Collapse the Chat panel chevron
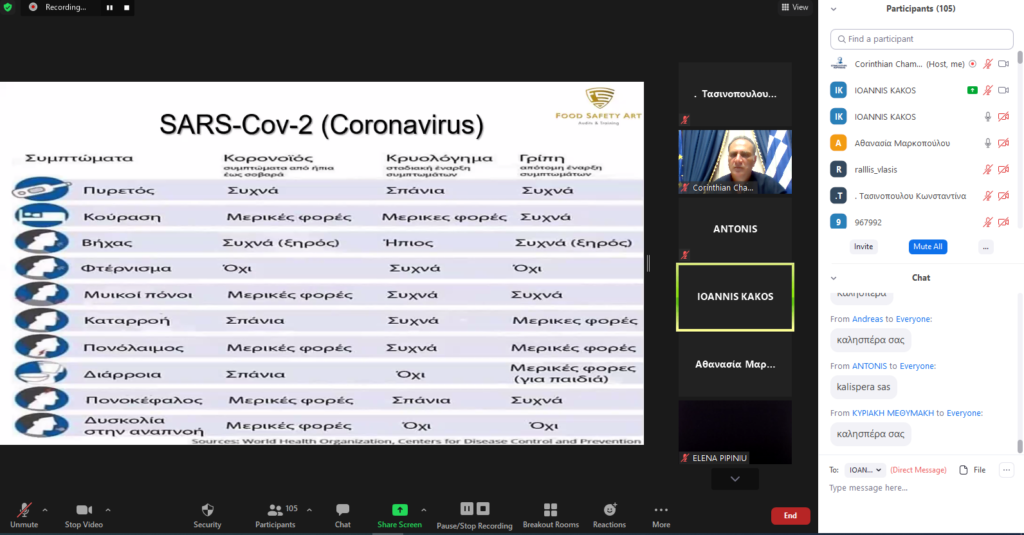Viewport: 1024px width, 535px height. tap(834, 277)
